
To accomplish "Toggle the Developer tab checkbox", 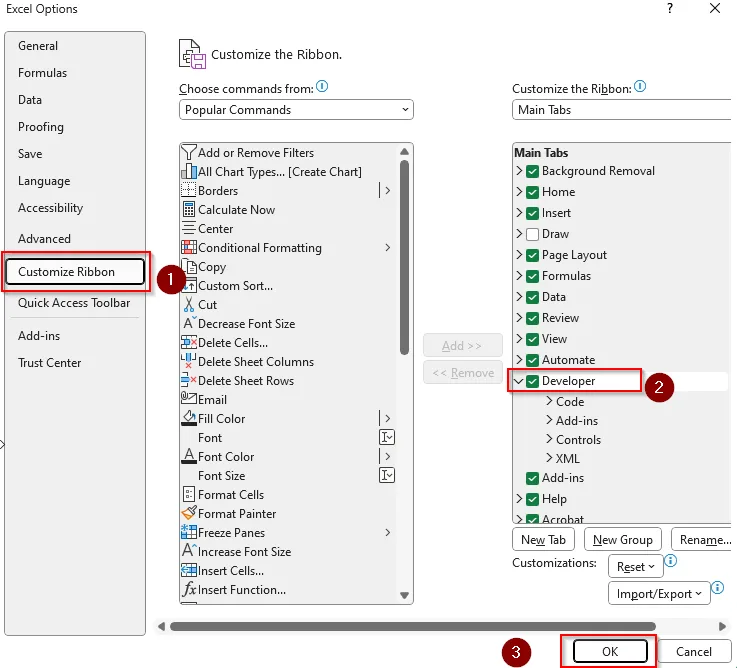I will pos(532,381).
